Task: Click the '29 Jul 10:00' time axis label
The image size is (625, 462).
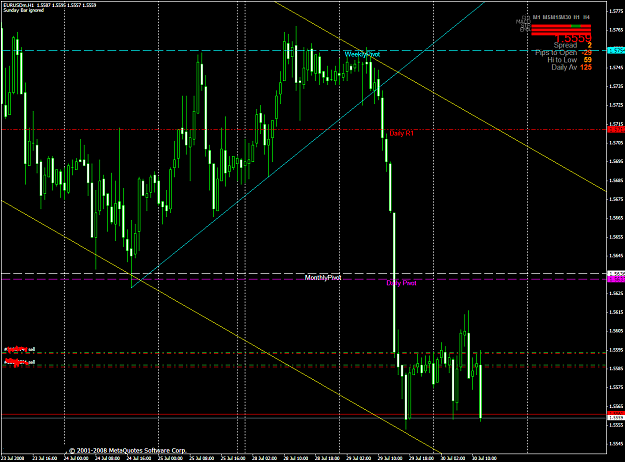Action: (390, 458)
